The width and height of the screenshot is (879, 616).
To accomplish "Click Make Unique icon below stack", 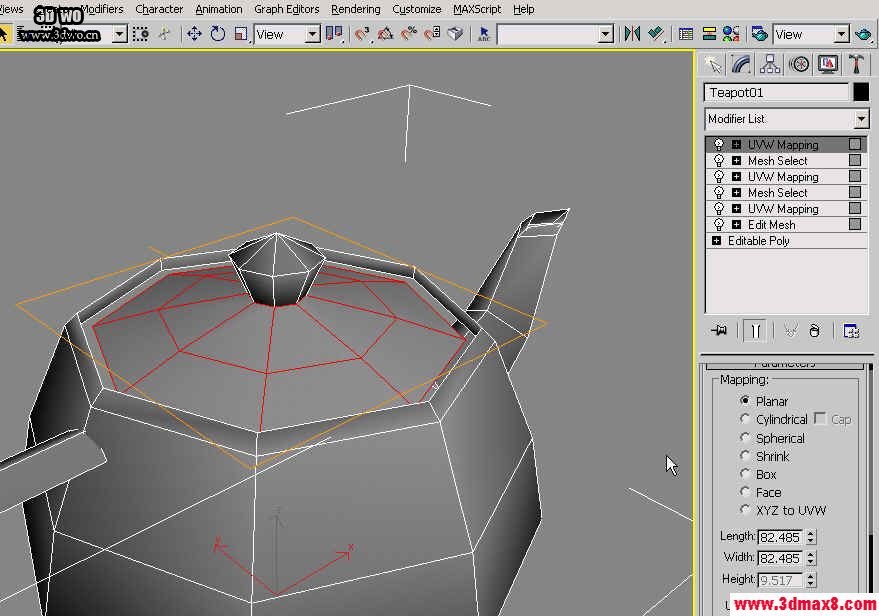I will pos(790,331).
